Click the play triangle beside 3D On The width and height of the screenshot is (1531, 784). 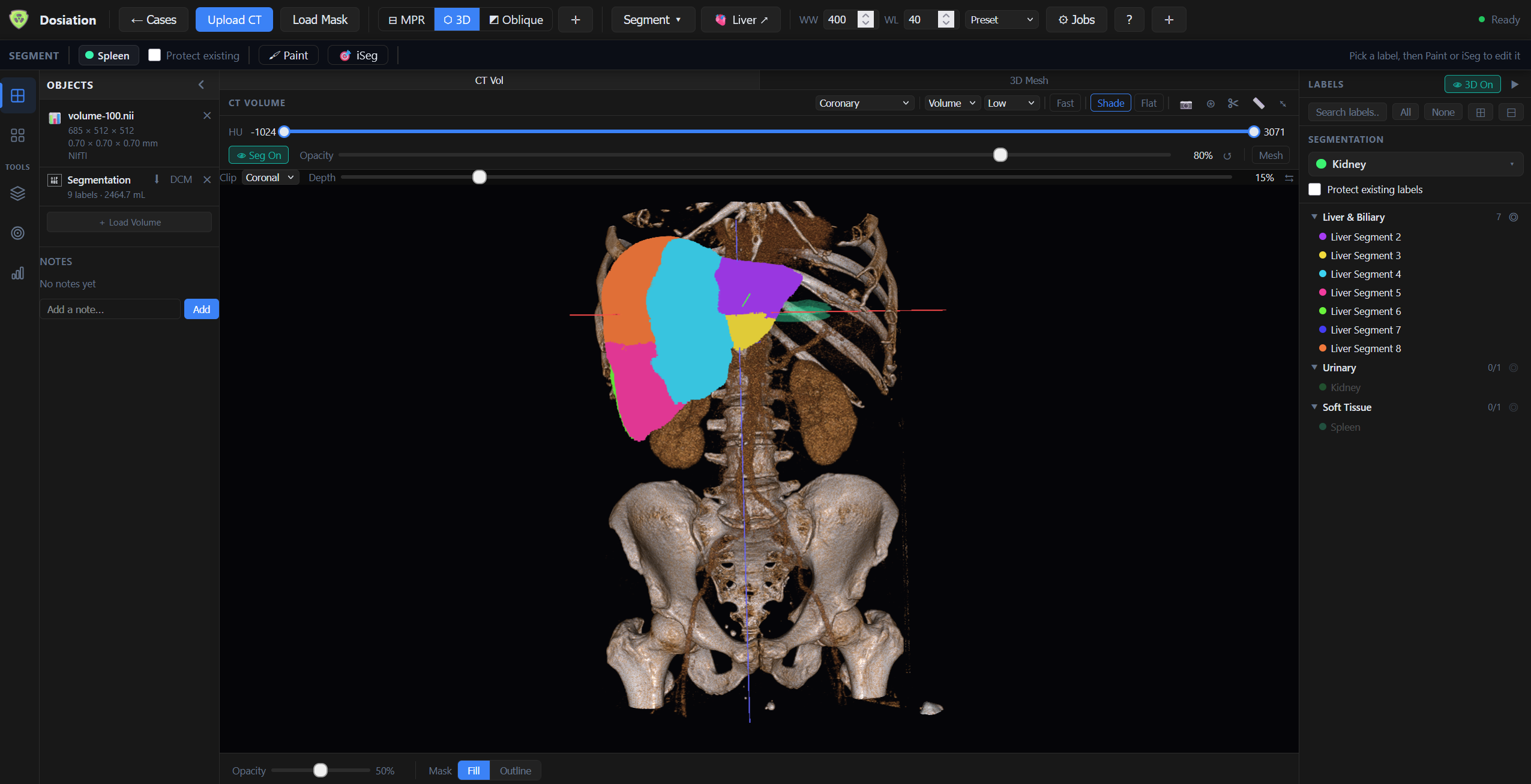(1514, 85)
